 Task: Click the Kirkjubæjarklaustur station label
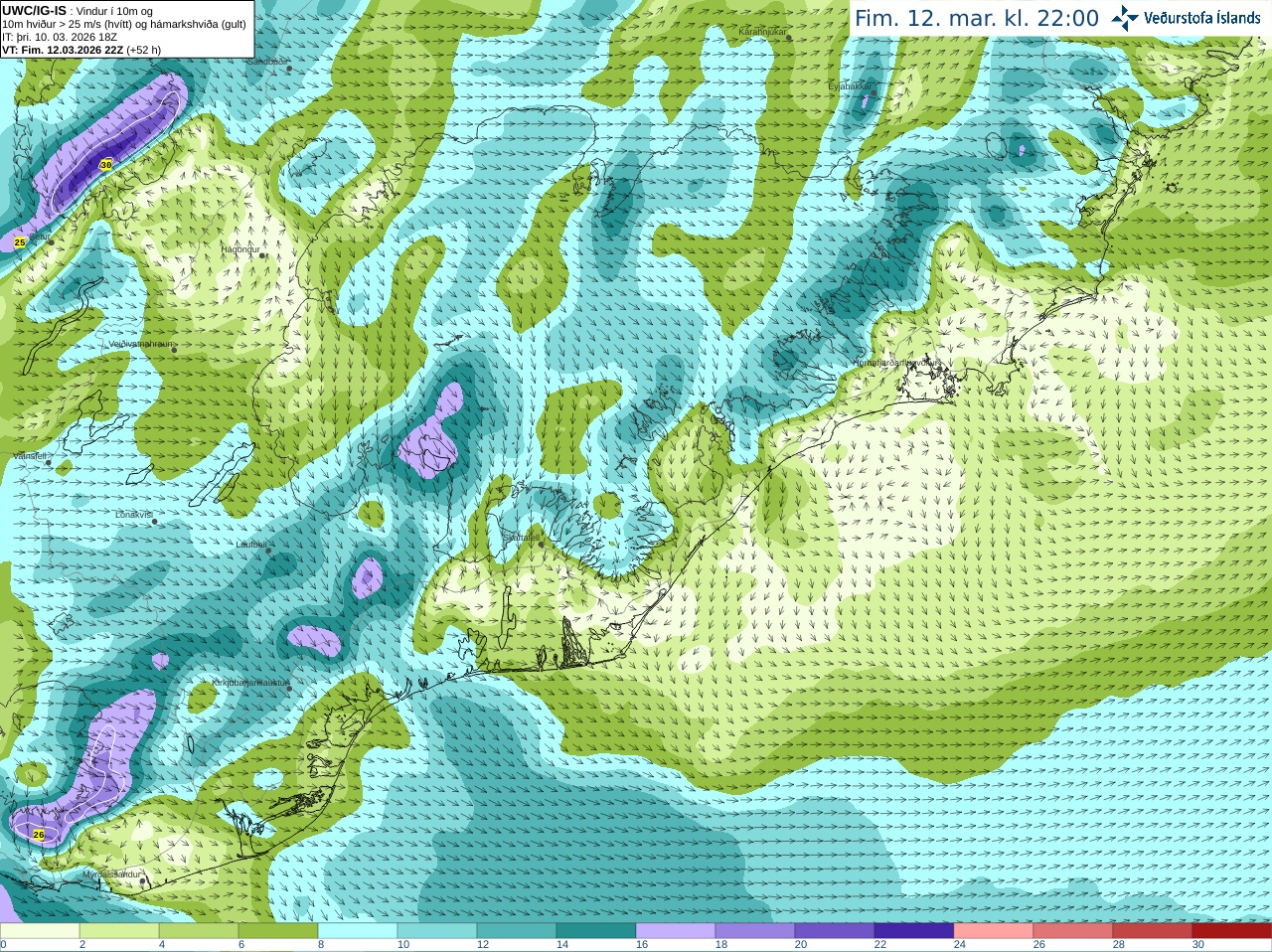tap(249, 683)
